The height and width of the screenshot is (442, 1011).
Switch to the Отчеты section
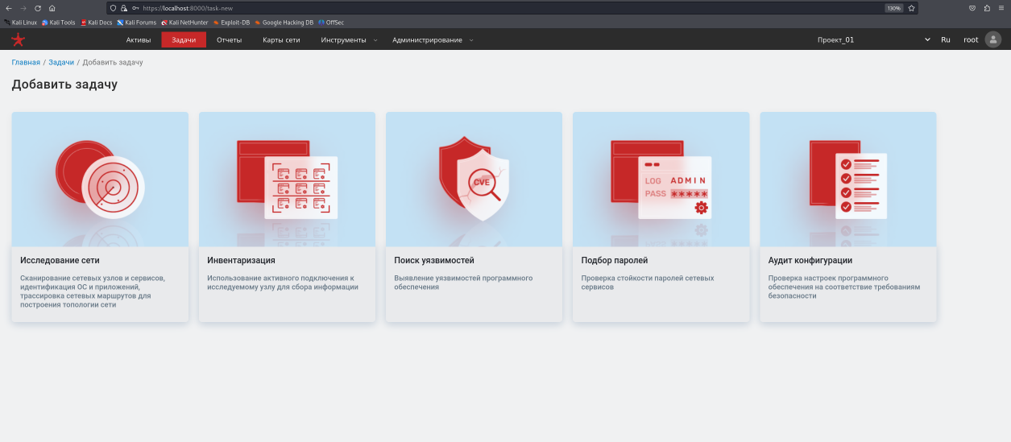[x=229, y=40]
